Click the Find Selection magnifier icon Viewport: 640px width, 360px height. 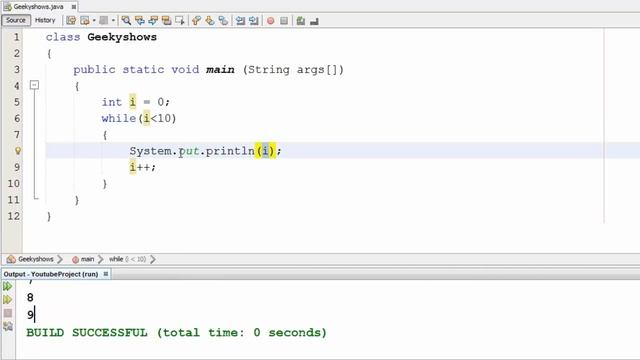(126, 20)
